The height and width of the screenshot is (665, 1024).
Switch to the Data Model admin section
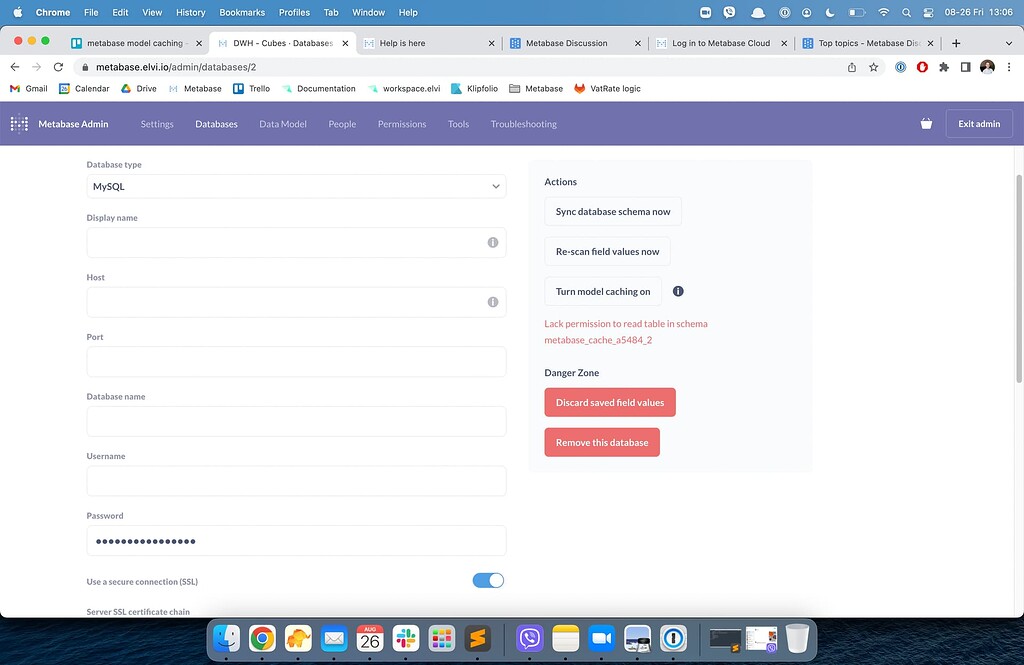285,123
